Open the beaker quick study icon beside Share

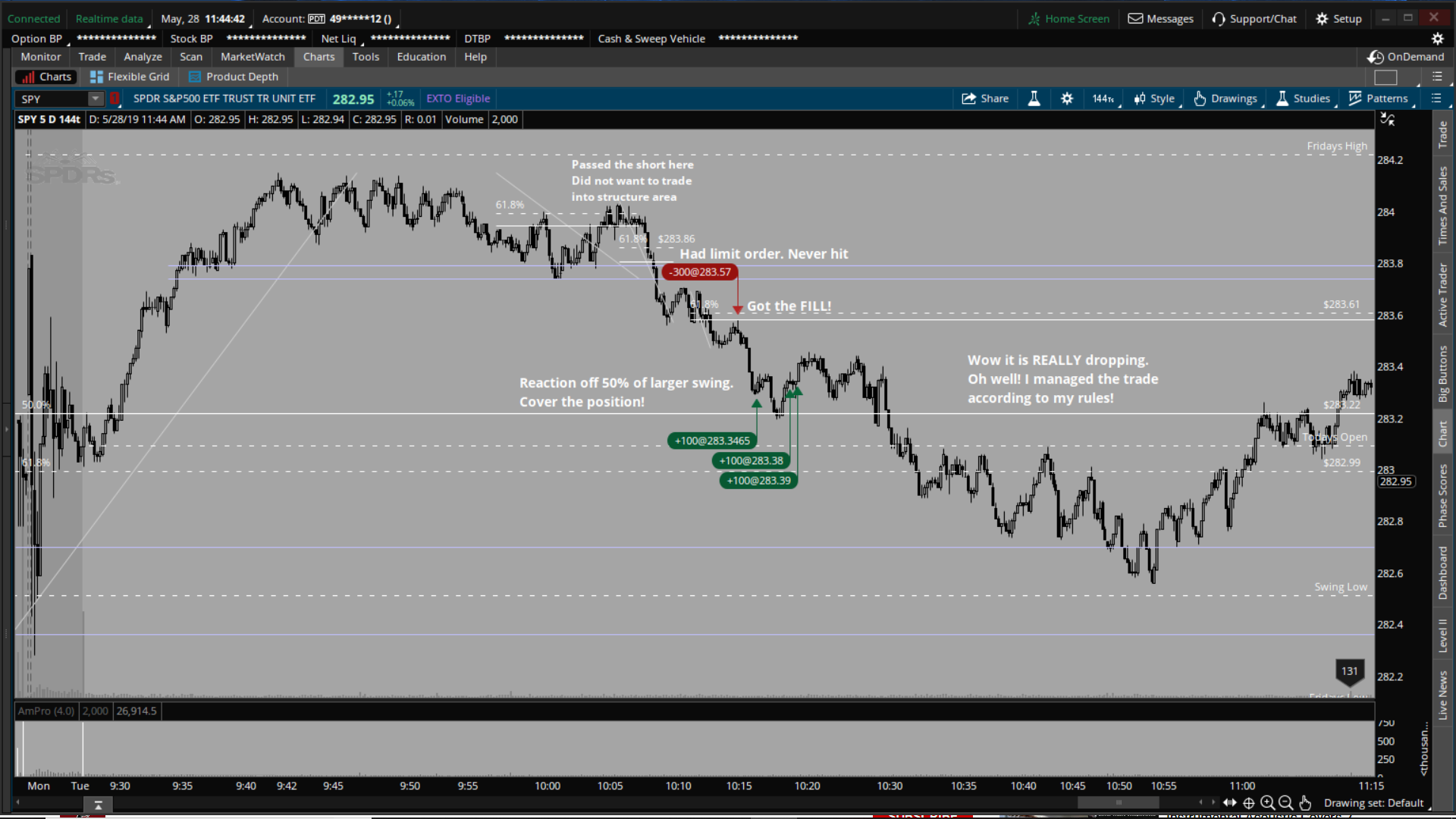coord(1034,99)
